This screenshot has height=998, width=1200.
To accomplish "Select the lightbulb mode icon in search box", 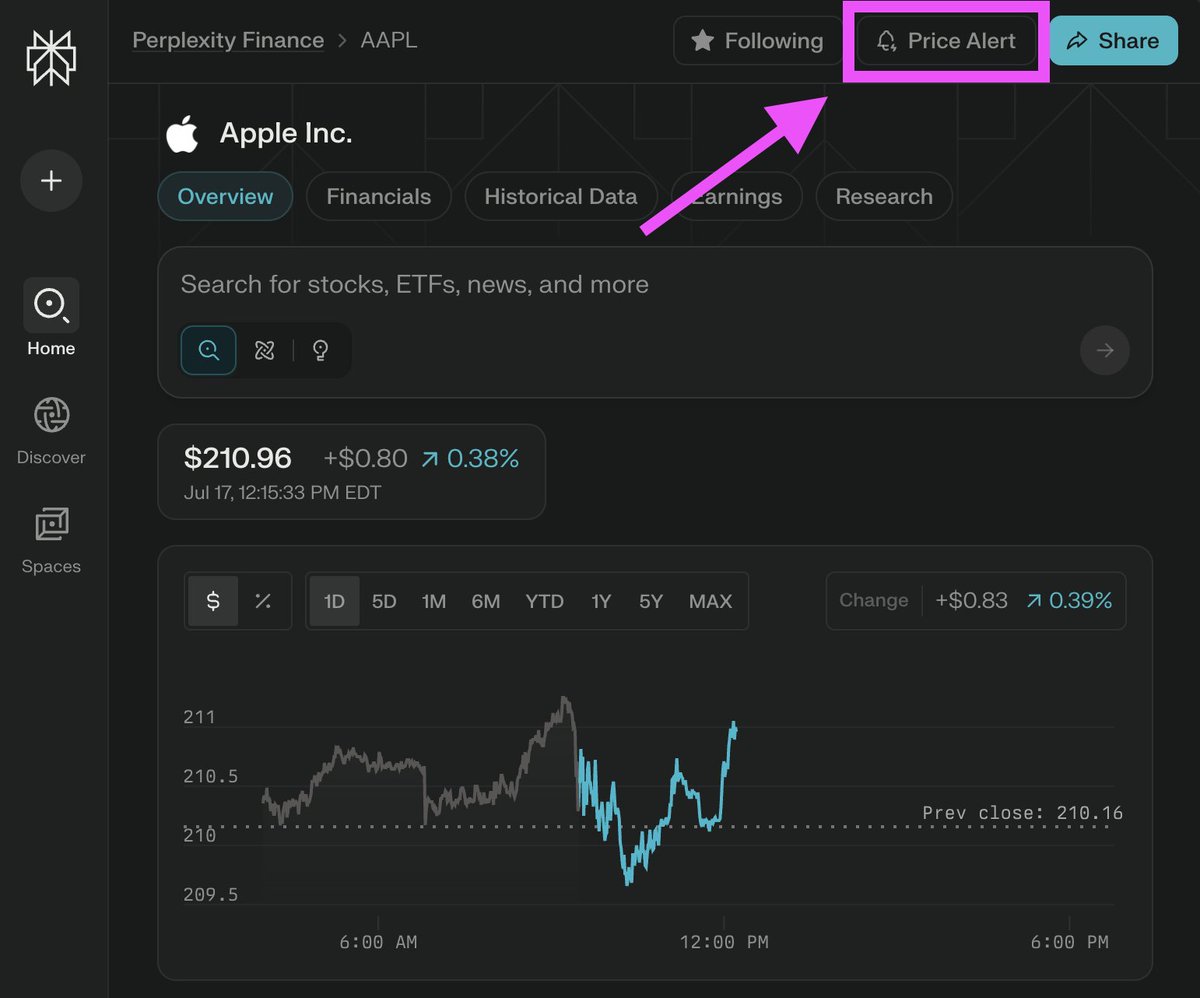I will [x=321, y=350].
